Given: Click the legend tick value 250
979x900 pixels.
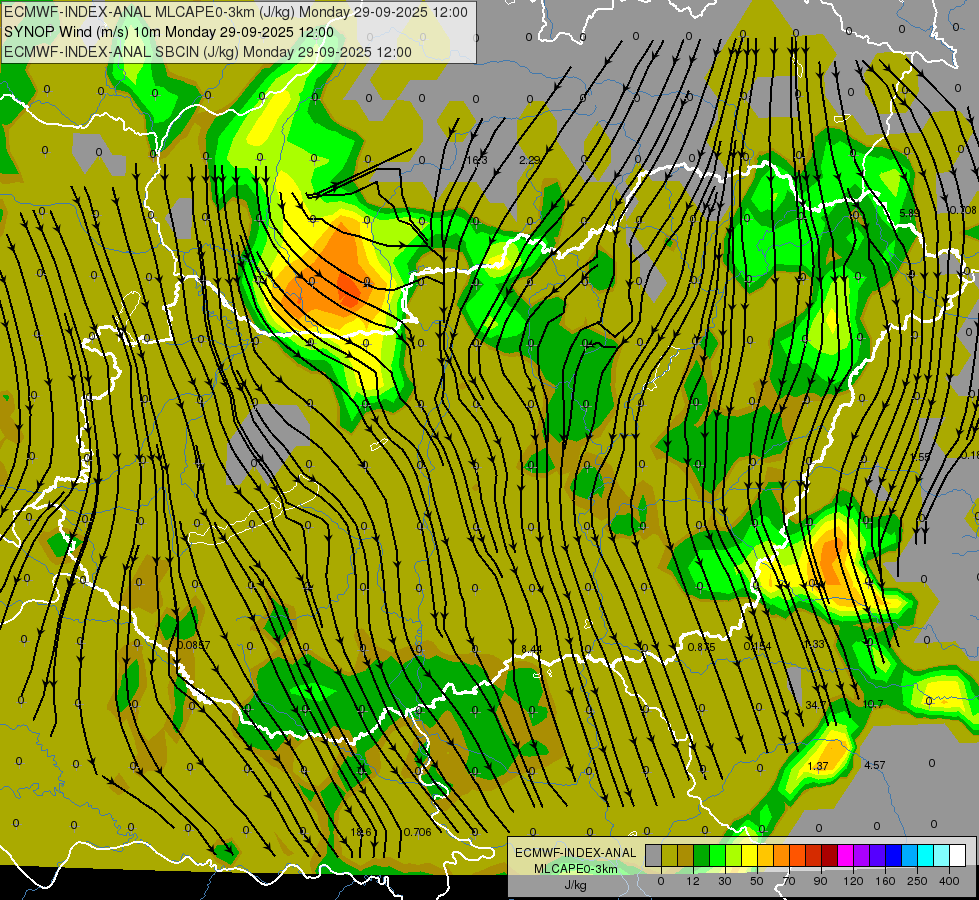Looking at the screenshot, I should 917,881.
